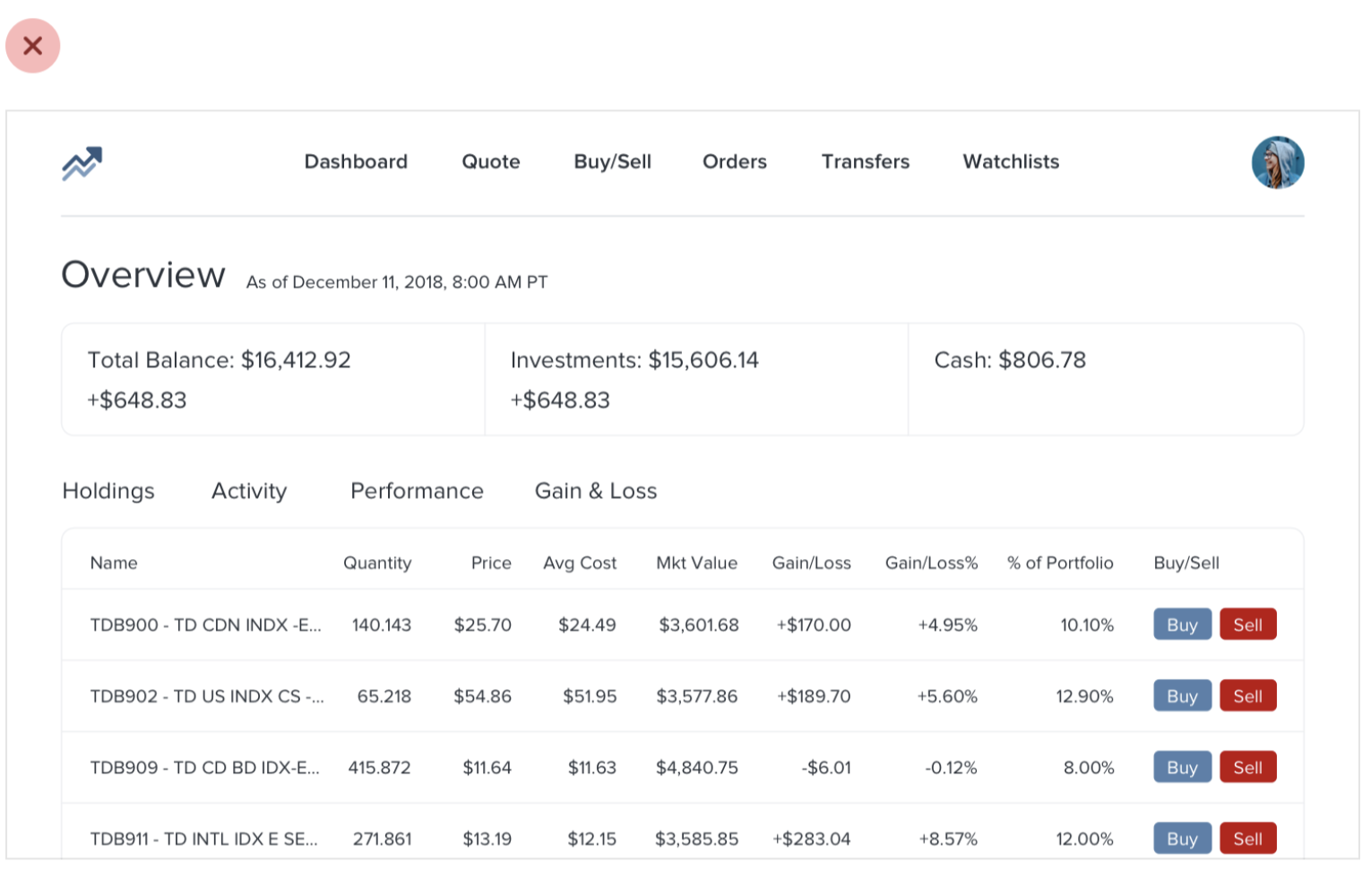1362x896 pixels.
Task: Click Sell on TDB911 INTL IDX row
Action: coord(1247,839)
